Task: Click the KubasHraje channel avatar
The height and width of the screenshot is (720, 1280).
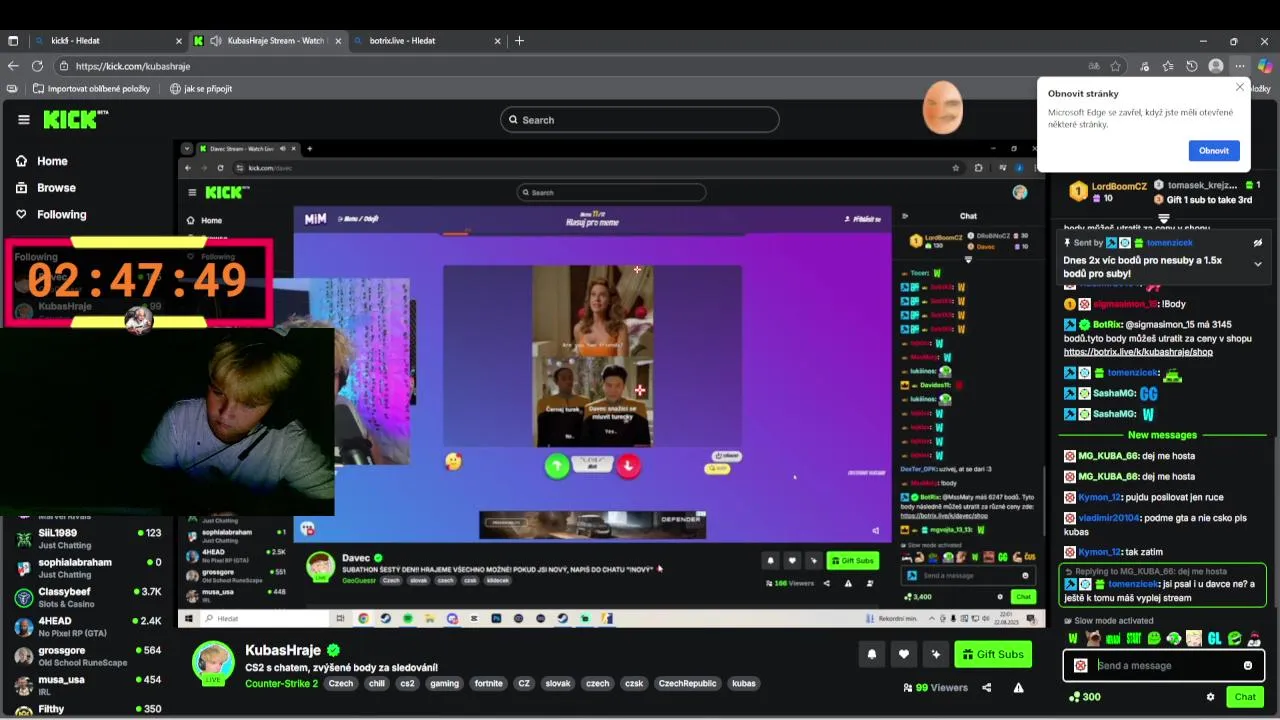Action: (x=213, y=662)
